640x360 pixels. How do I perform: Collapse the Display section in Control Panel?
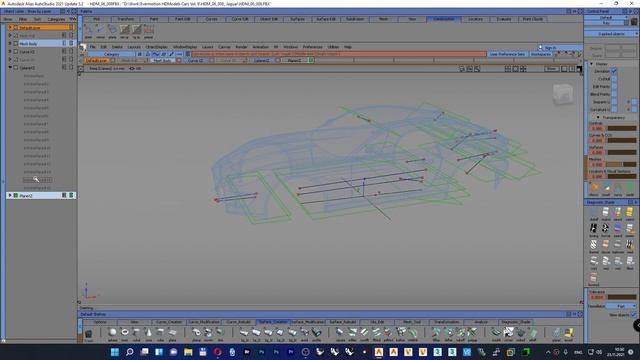(x=591, y=64)
